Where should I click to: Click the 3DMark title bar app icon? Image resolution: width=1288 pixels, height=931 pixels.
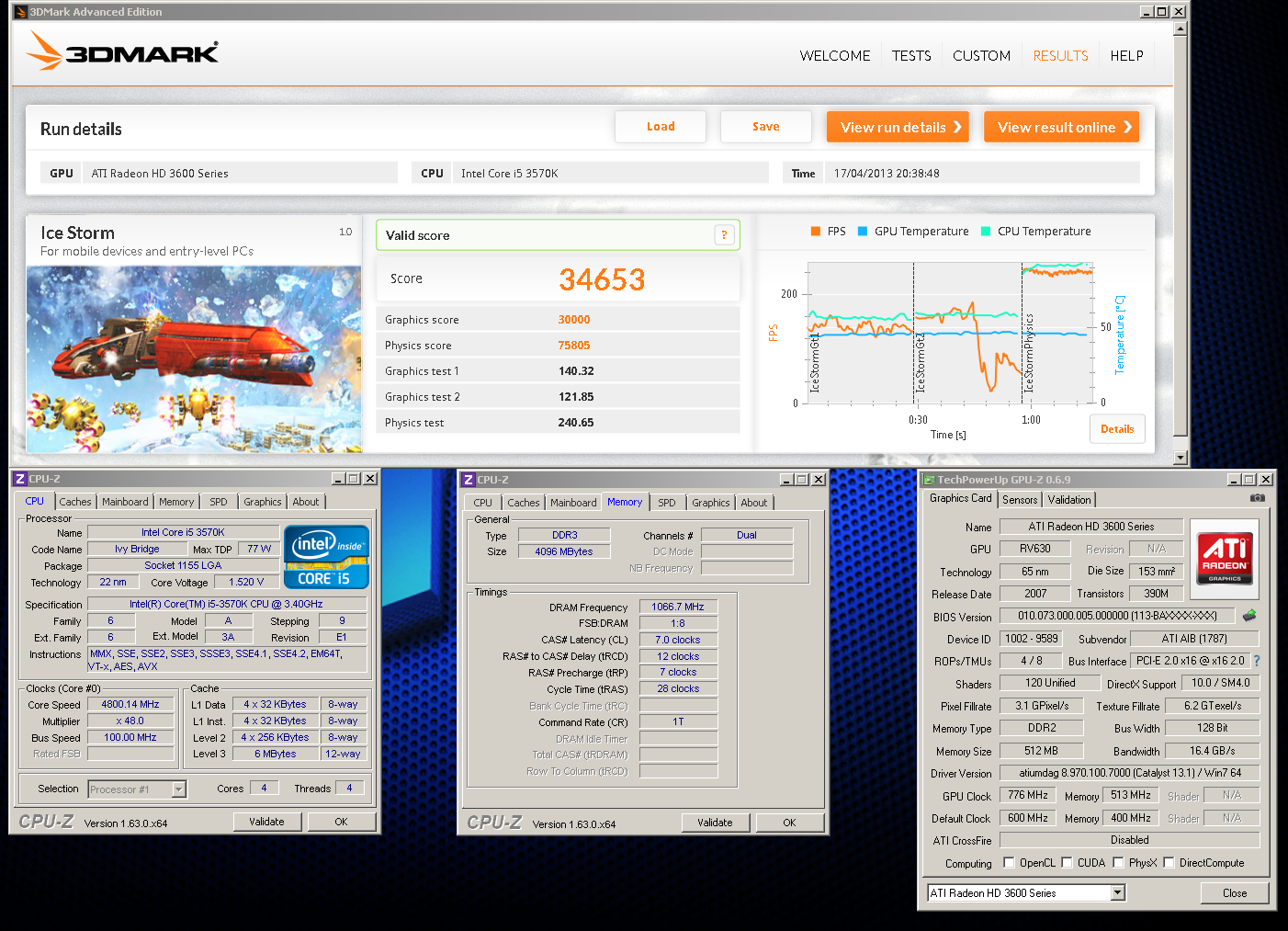point(20,12)
